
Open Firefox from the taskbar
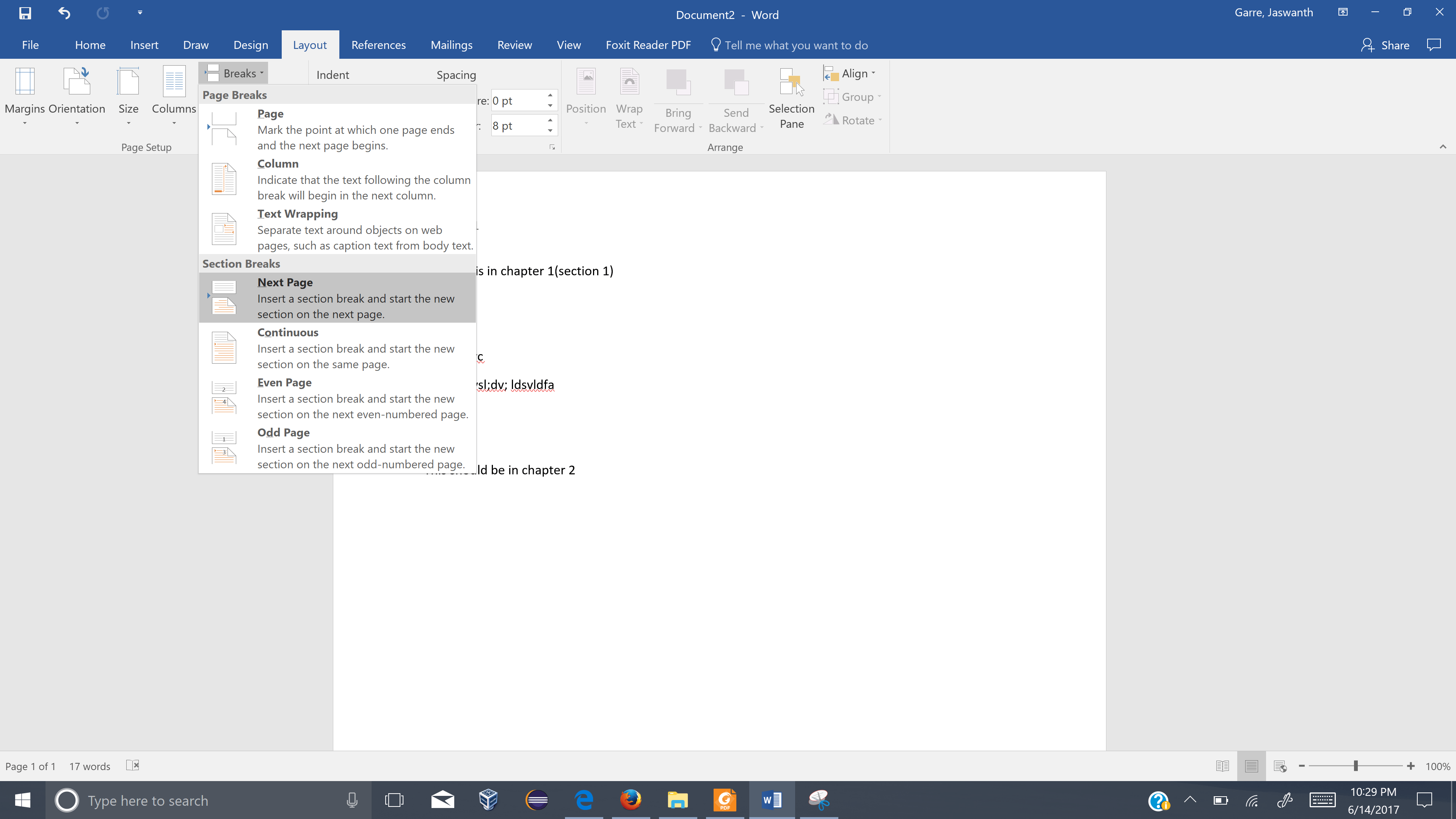click(630, 800)
